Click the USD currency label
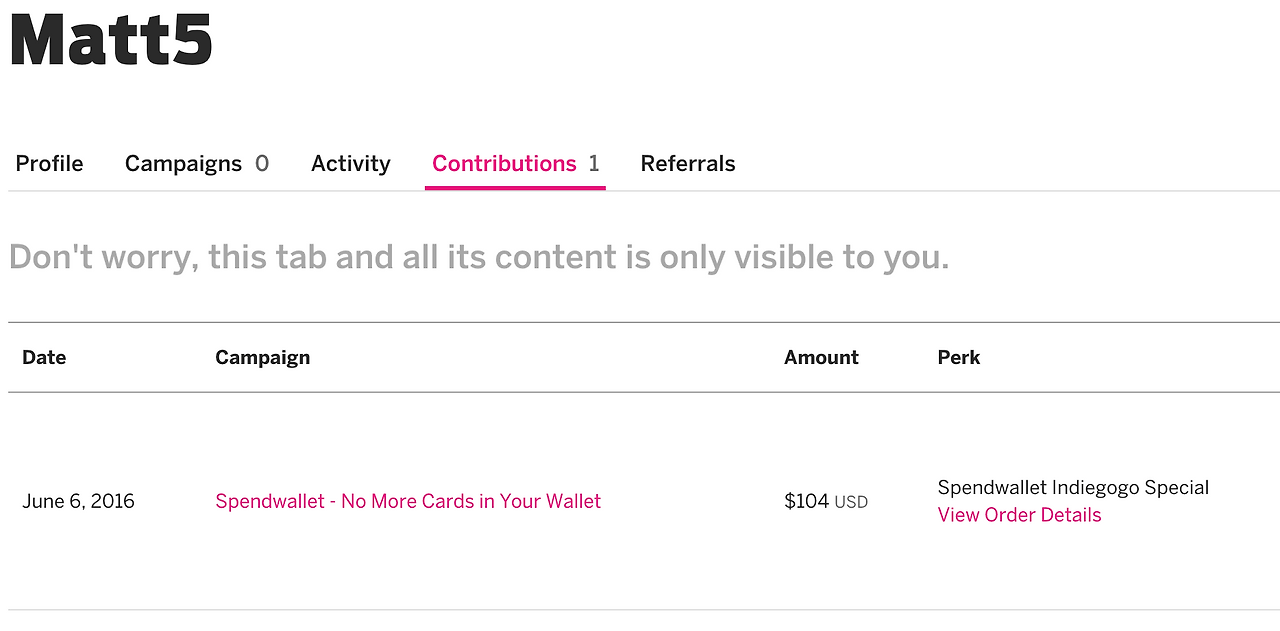Image resolution: width=1280 pixels, height=631 pixels. click(x=851, y=502)
